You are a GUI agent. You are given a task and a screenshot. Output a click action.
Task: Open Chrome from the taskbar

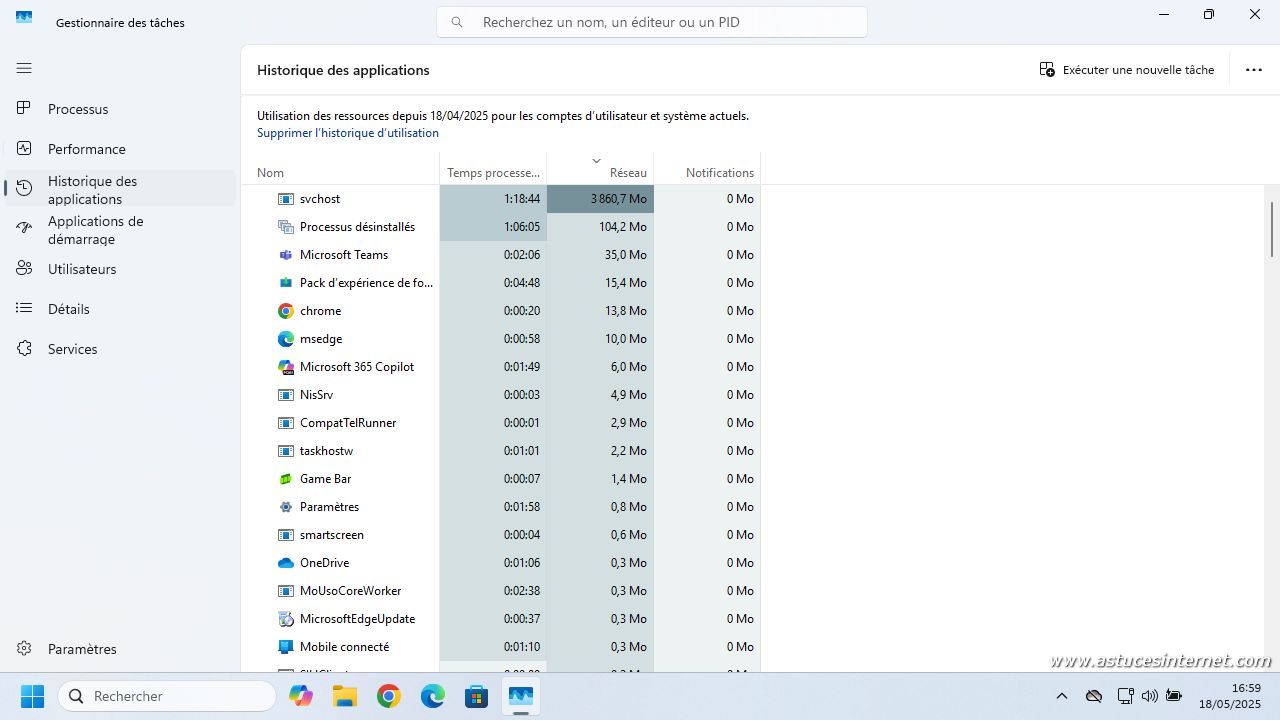point(389,696)
